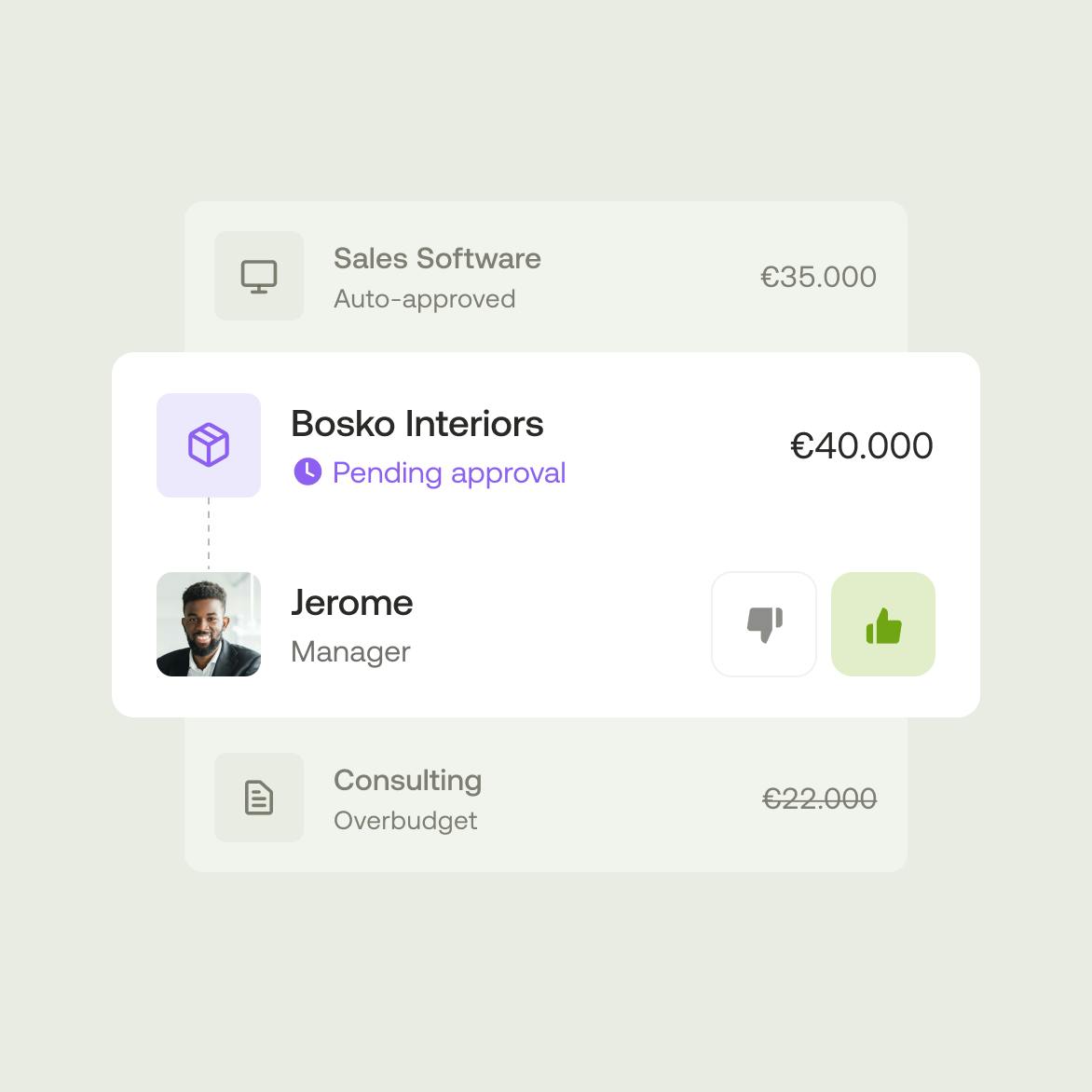This screenshot has width=1092, height=1092.
Task: Select the approver name Jerome
Action: (351, 603)
